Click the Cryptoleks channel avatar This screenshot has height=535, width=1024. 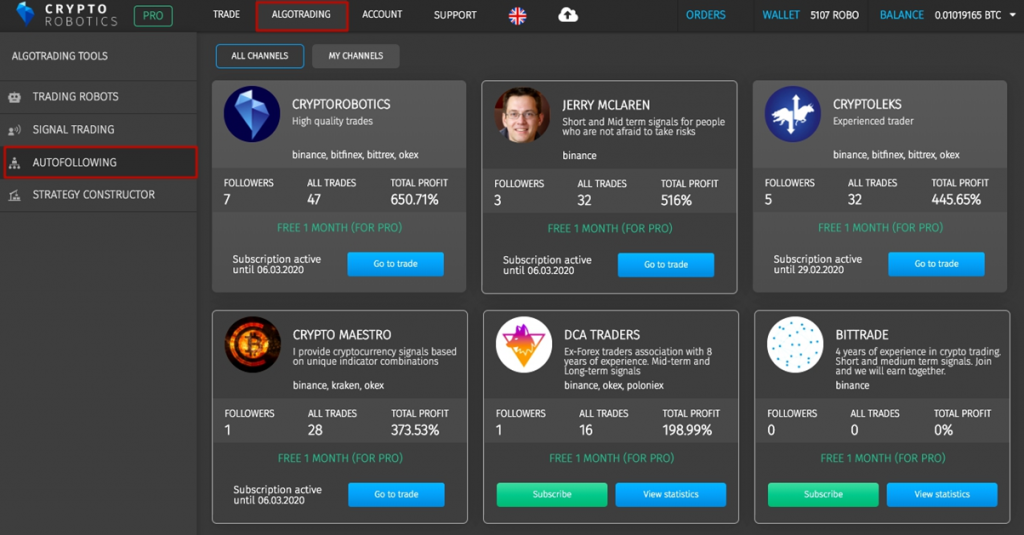(792, 114)
